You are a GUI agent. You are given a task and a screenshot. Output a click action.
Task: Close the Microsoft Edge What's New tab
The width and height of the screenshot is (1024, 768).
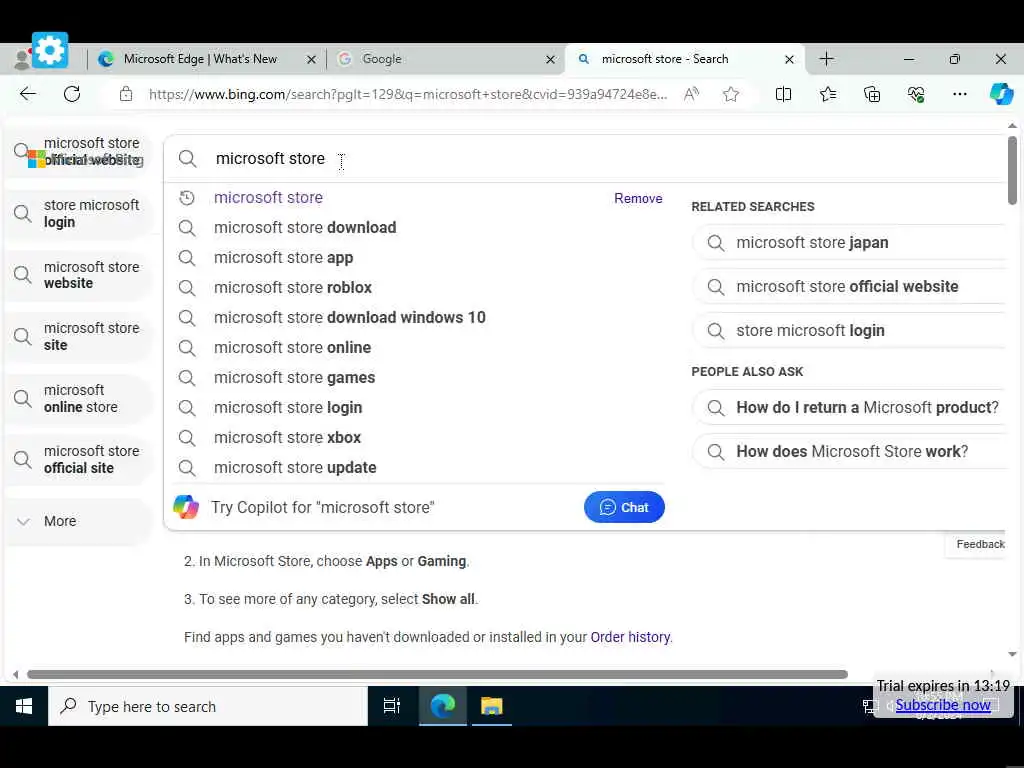312,59
